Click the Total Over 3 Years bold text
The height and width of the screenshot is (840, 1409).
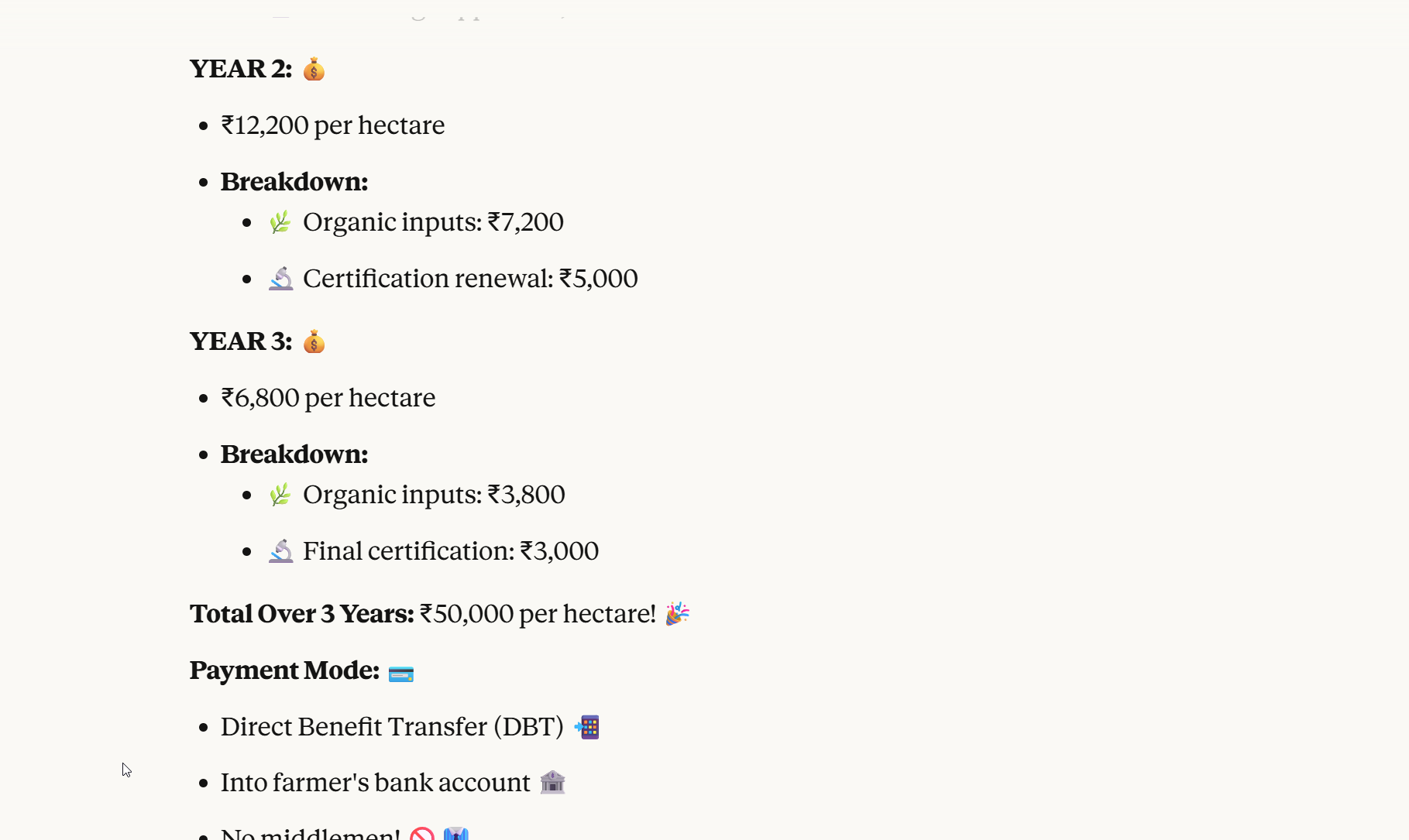[x=302, y=614]
